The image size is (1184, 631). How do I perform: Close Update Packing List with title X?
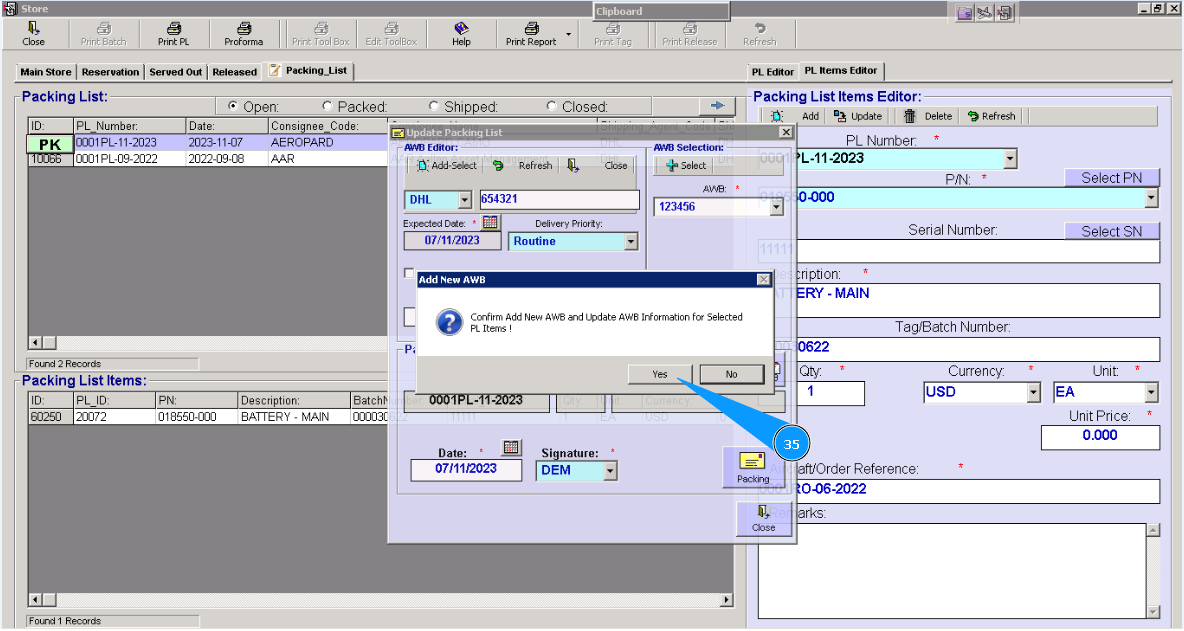pyautogui.click(x=786, y=133)
